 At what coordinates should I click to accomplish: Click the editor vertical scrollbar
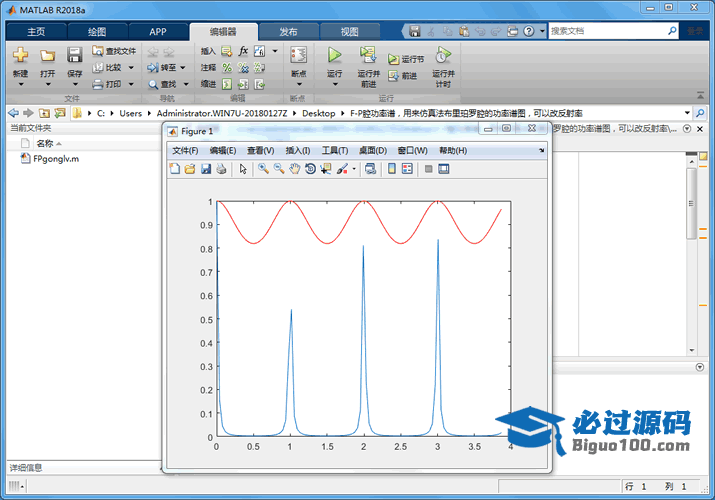click(692, 202)
